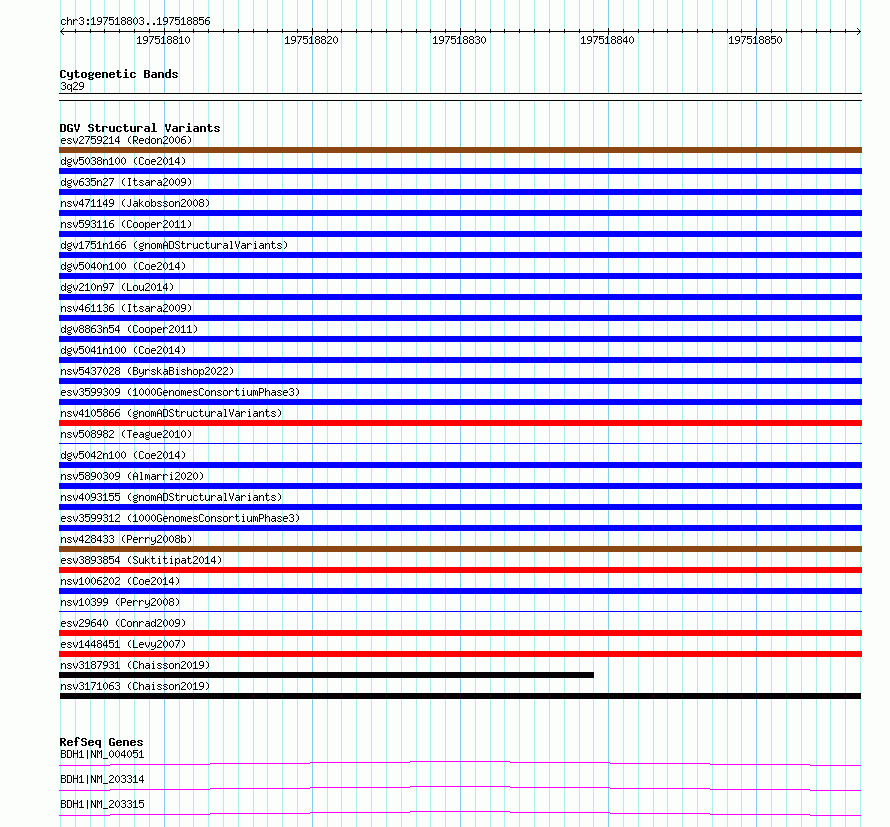This screenshot has height=827, width=890.
Task: Click the thin blue line for nsv508982
Action: pos(460,443)
